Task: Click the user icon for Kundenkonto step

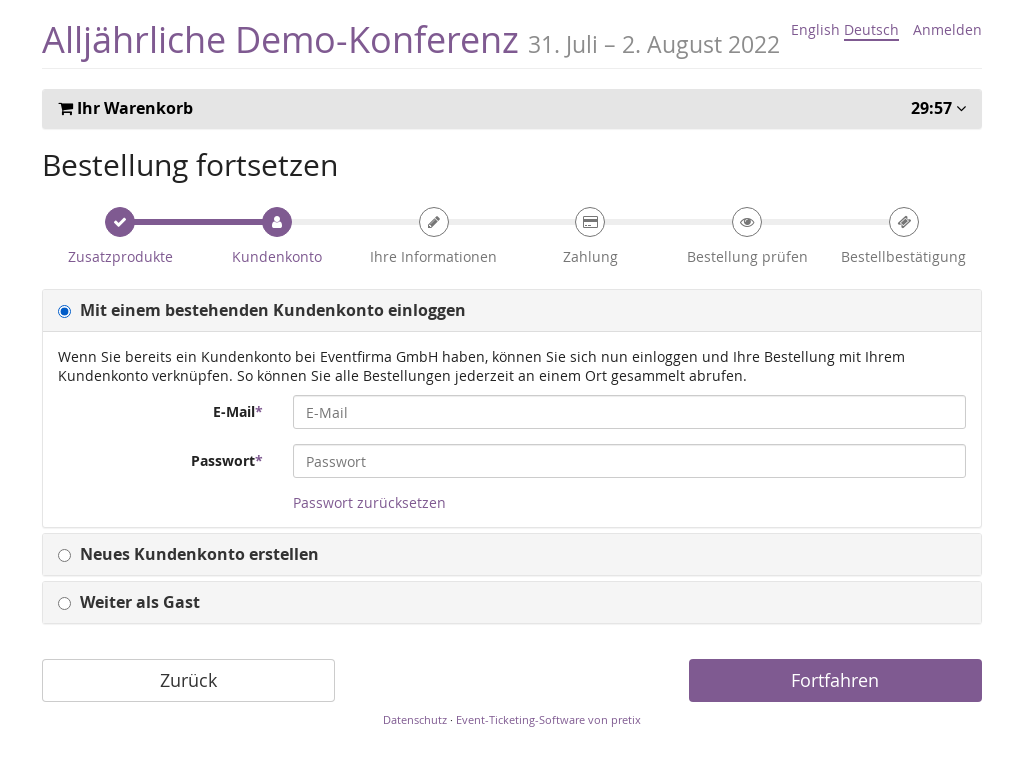Action: point(277,222)
